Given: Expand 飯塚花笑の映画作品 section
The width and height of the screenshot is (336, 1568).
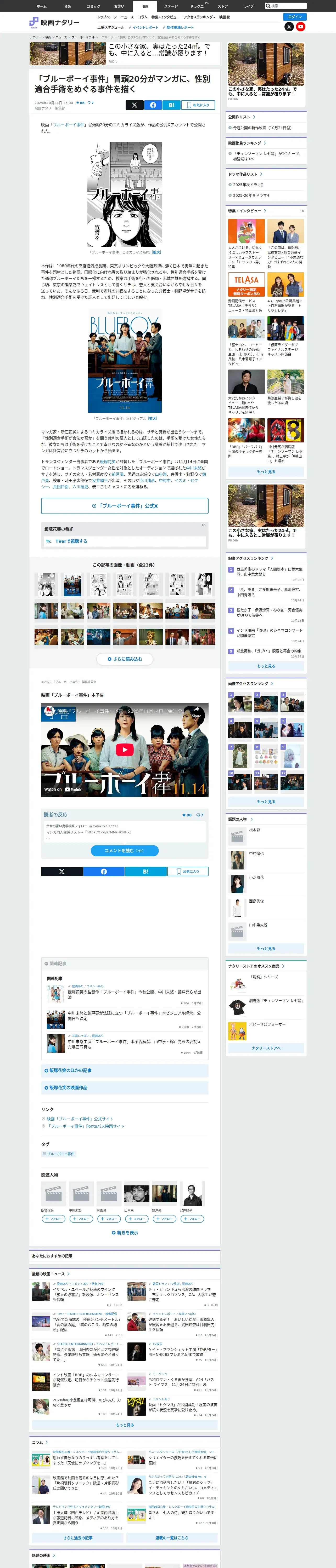Looking at the screenshot, I should 125,1088.
